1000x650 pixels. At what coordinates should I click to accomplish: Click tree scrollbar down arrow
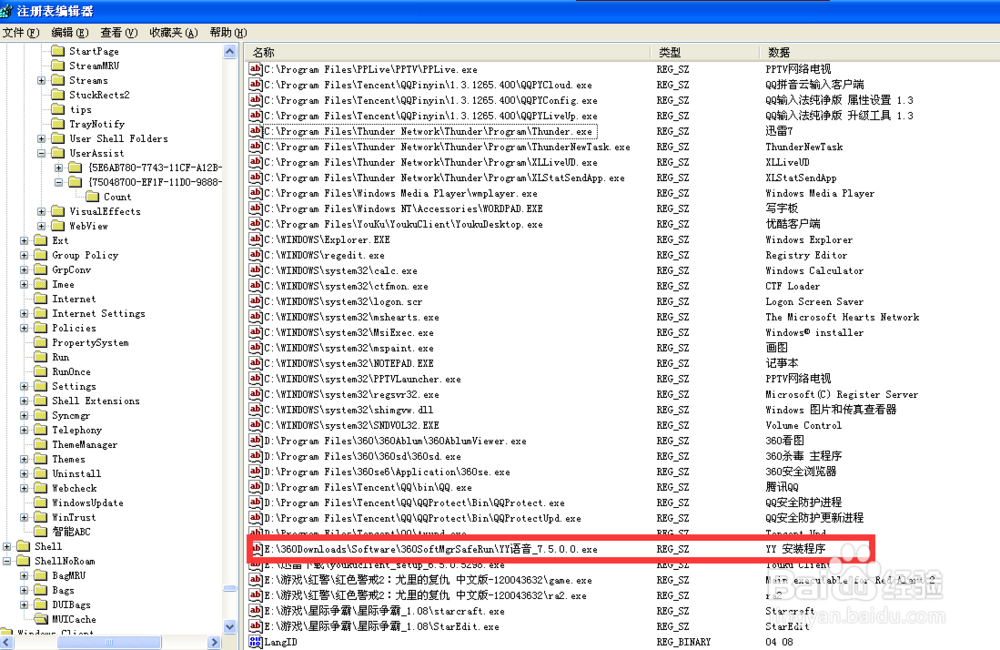point(230,626)
